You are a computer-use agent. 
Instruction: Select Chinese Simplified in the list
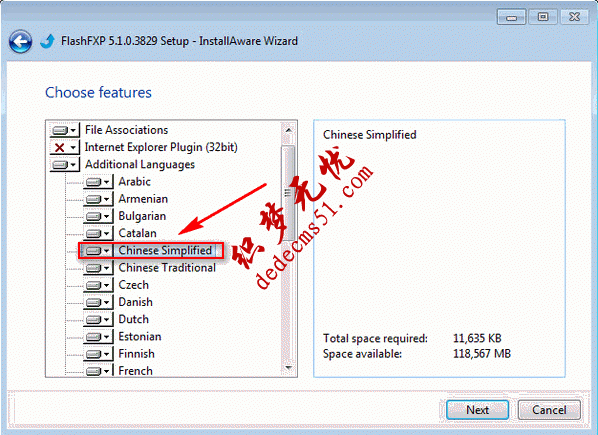pyautogui.click(x=165, y=250)
